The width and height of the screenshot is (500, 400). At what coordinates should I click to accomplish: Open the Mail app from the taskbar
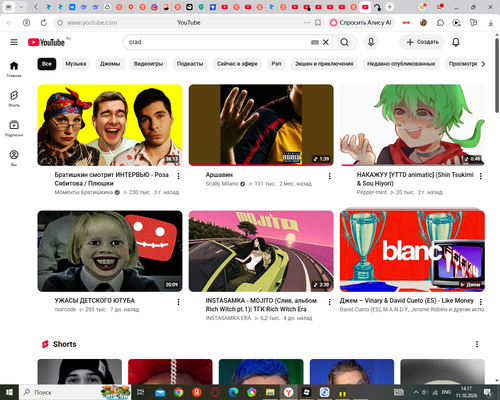click(160, 392)
